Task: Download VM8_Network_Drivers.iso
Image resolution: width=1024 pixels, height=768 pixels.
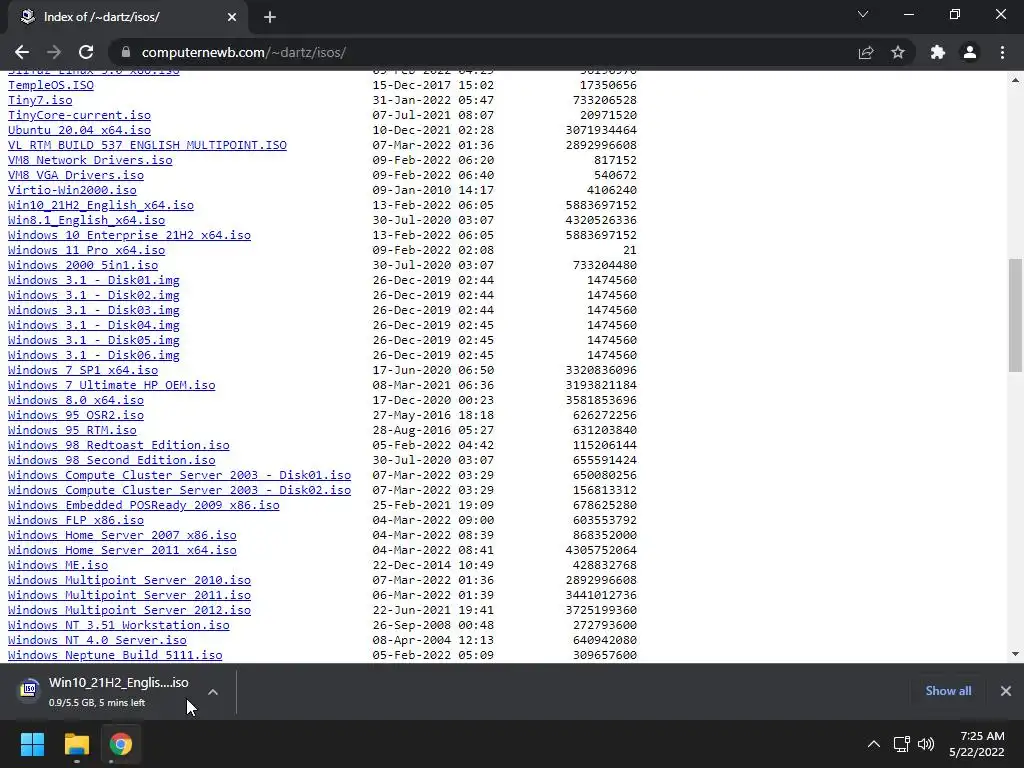Action: click(x=90, y=160)
